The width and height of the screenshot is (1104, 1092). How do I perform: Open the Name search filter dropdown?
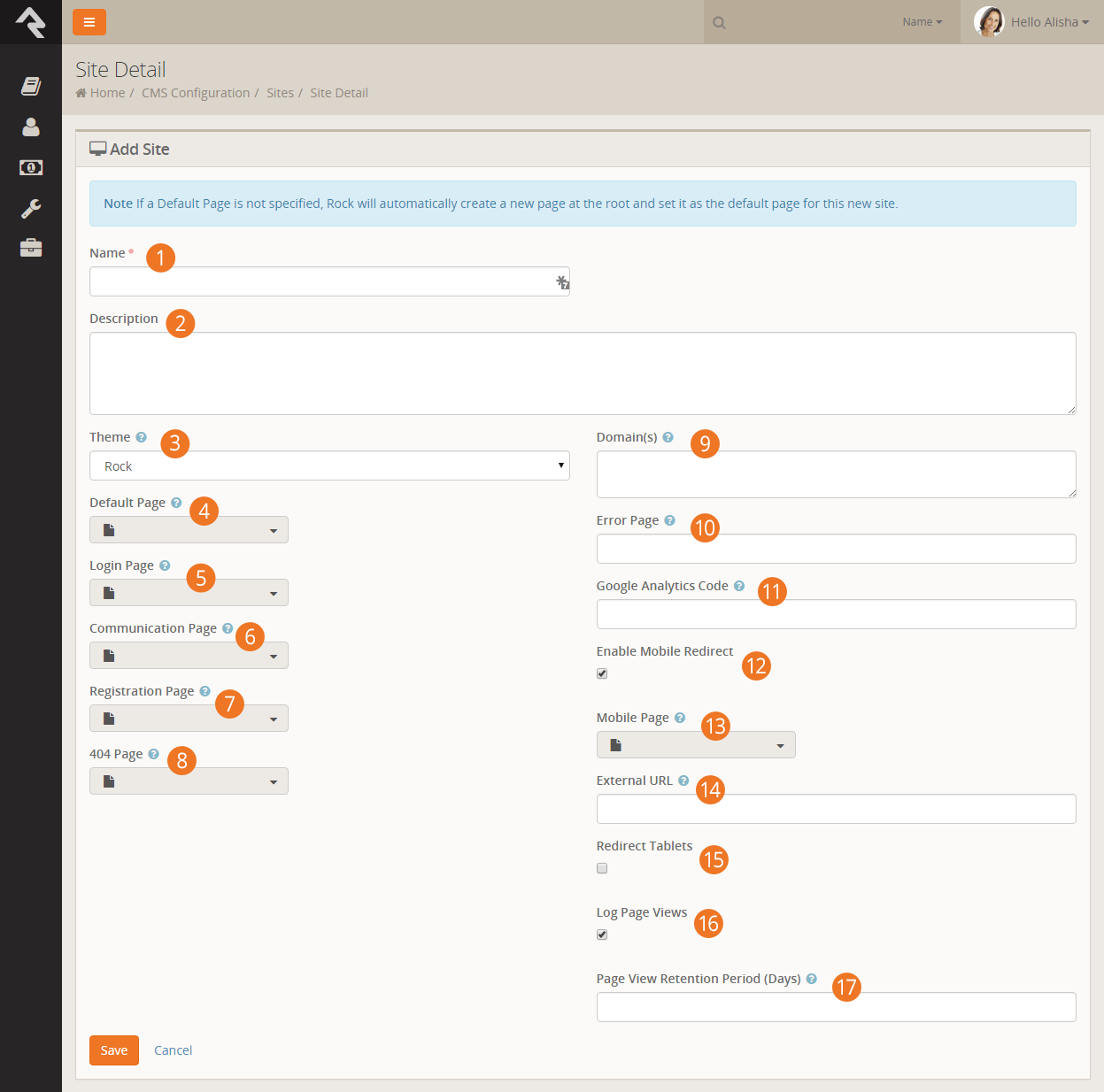(923, 22)
